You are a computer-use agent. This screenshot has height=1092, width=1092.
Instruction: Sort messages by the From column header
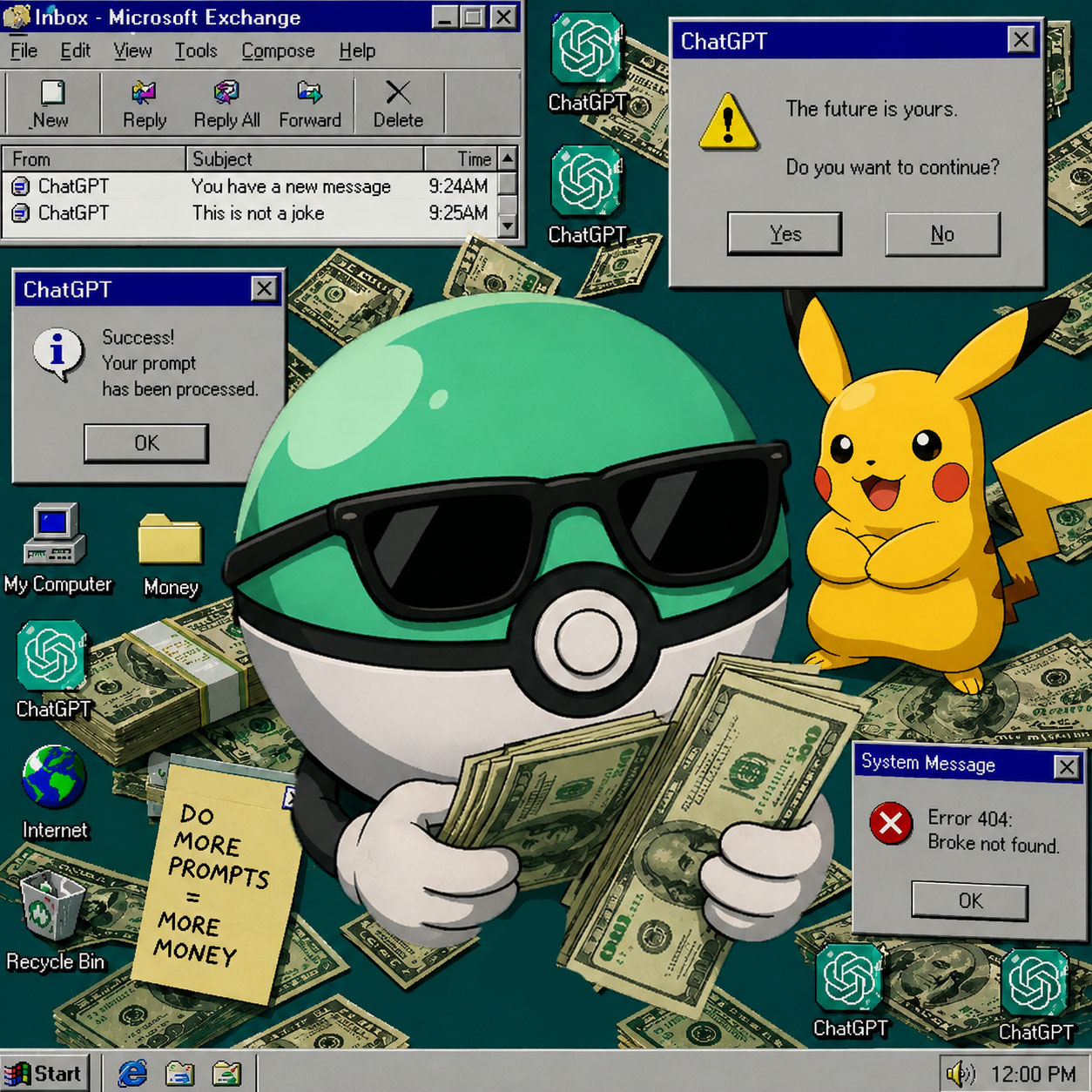click(x=94, y=158)
